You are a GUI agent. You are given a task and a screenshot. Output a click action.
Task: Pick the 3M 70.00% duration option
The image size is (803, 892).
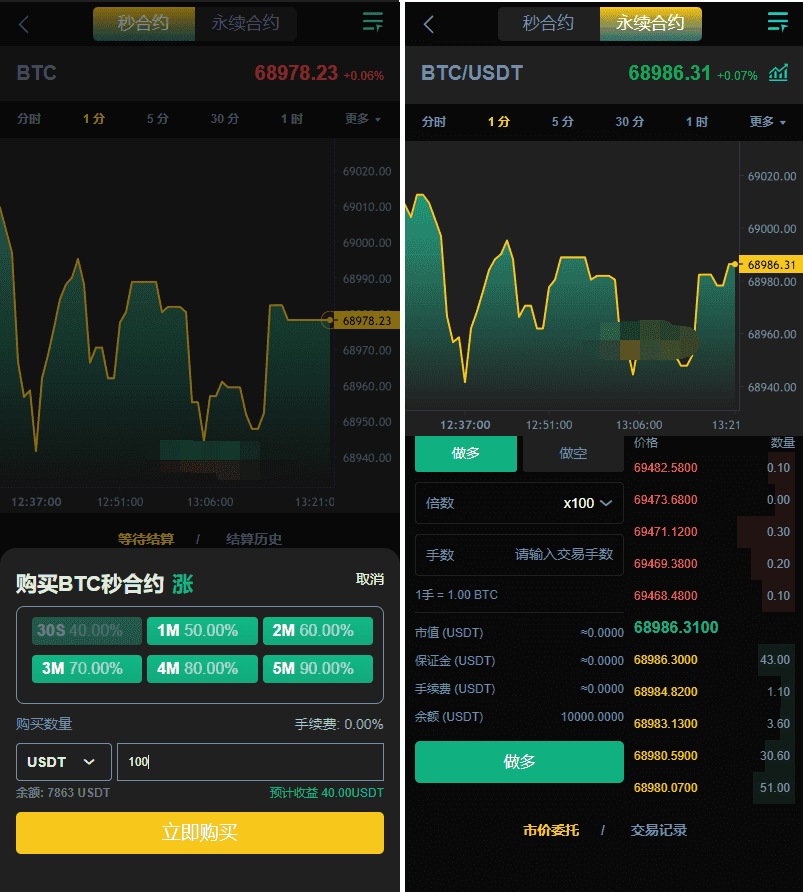[86, 668]
